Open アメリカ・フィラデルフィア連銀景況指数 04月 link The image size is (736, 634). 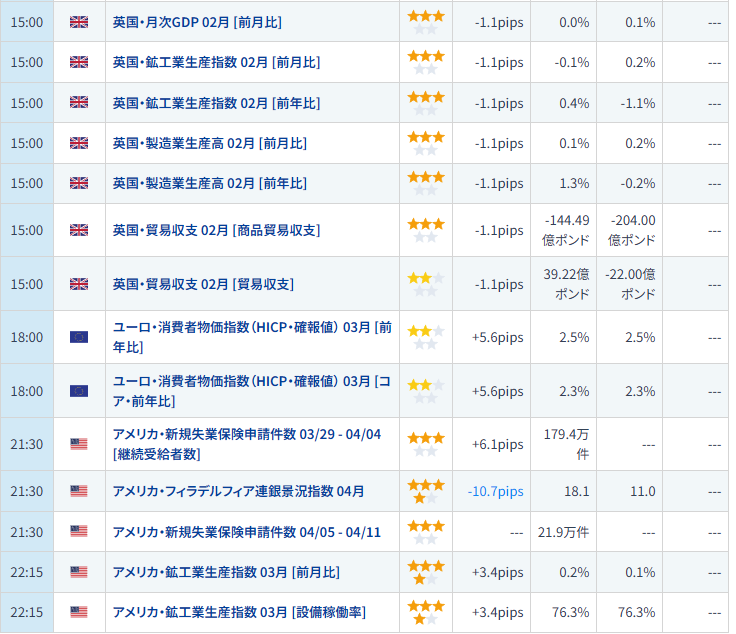(x=238, y=491)
